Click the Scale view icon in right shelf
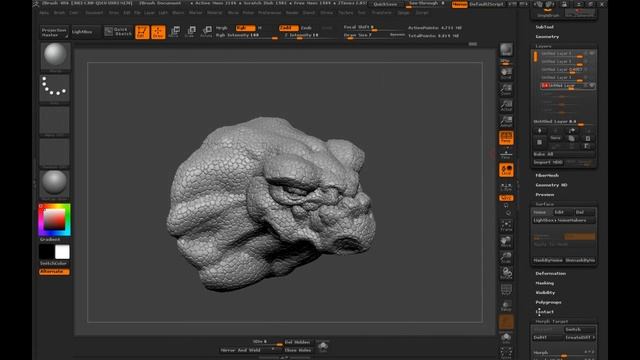Viewport: 640px width, 360px height. 506,257
